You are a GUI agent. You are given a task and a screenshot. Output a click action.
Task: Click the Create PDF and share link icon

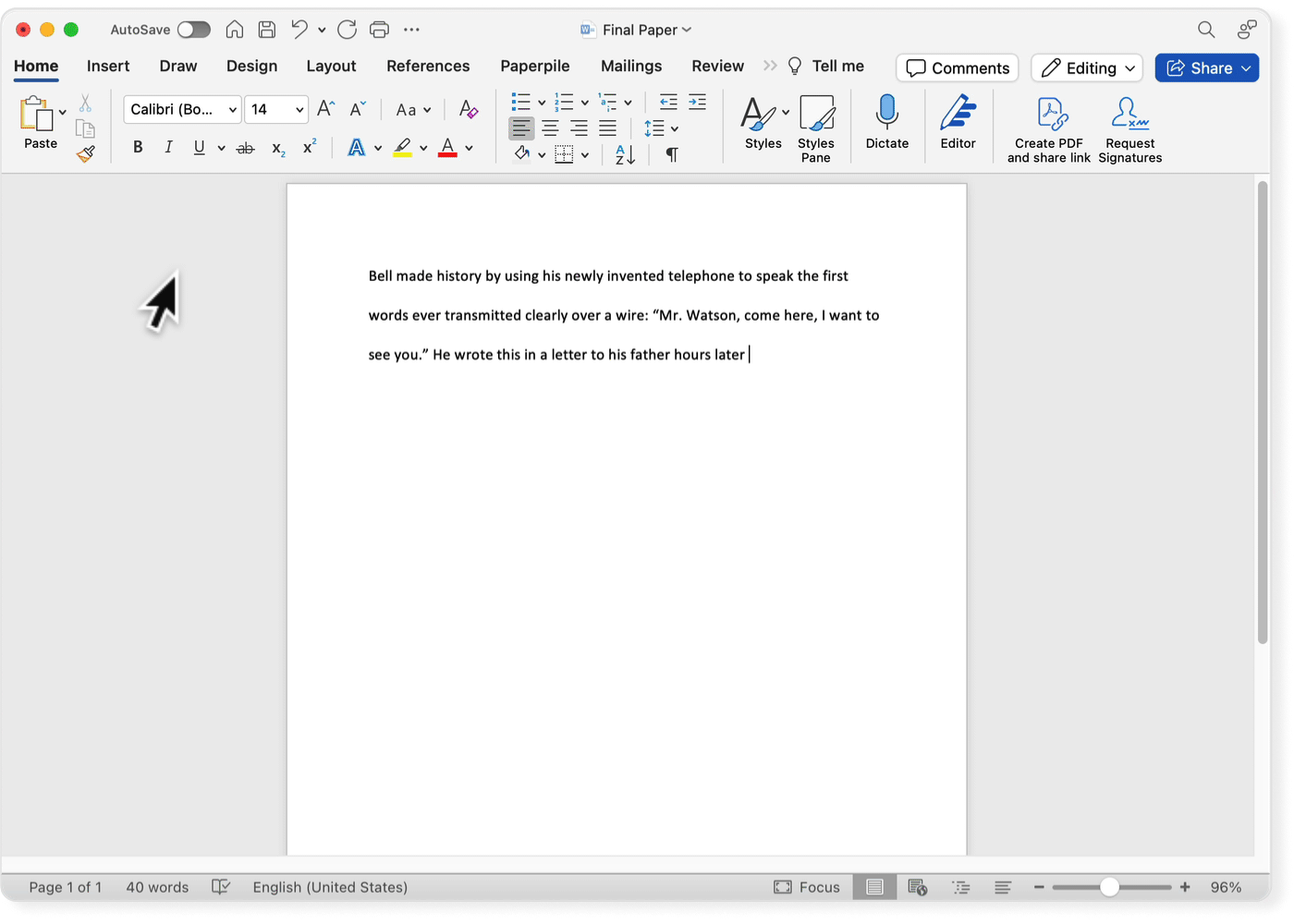pyautogui.click(x=1049, y=129)
